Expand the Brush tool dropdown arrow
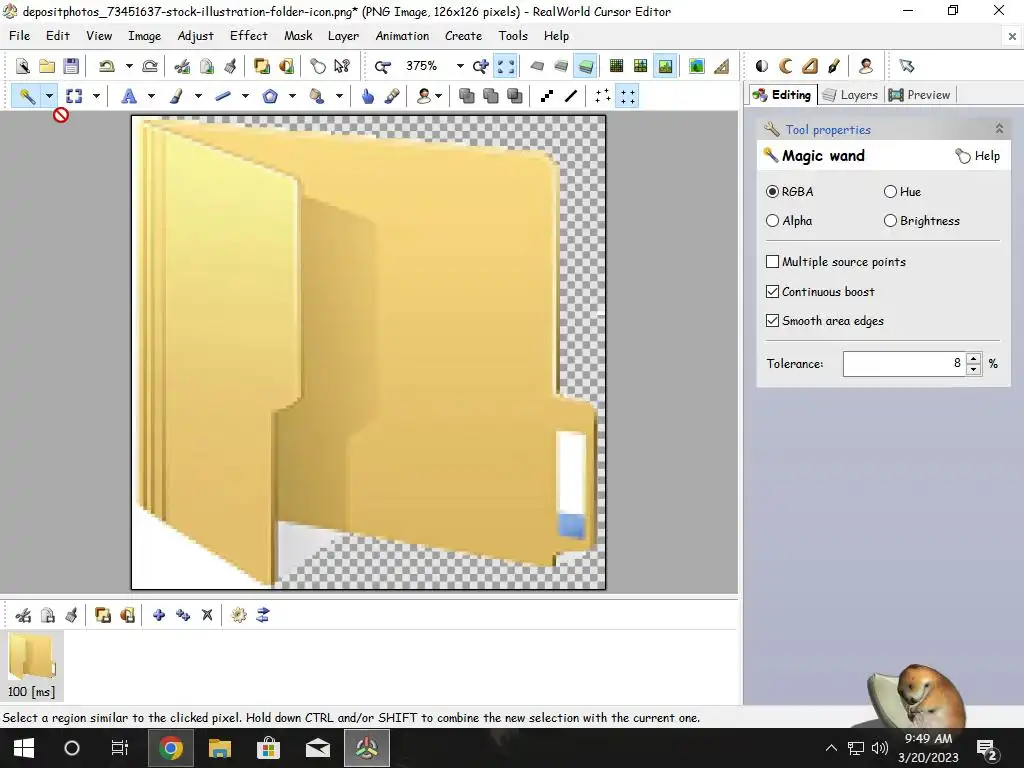The width and height of the screenshot is (1024, 768). tap(198, 97)
